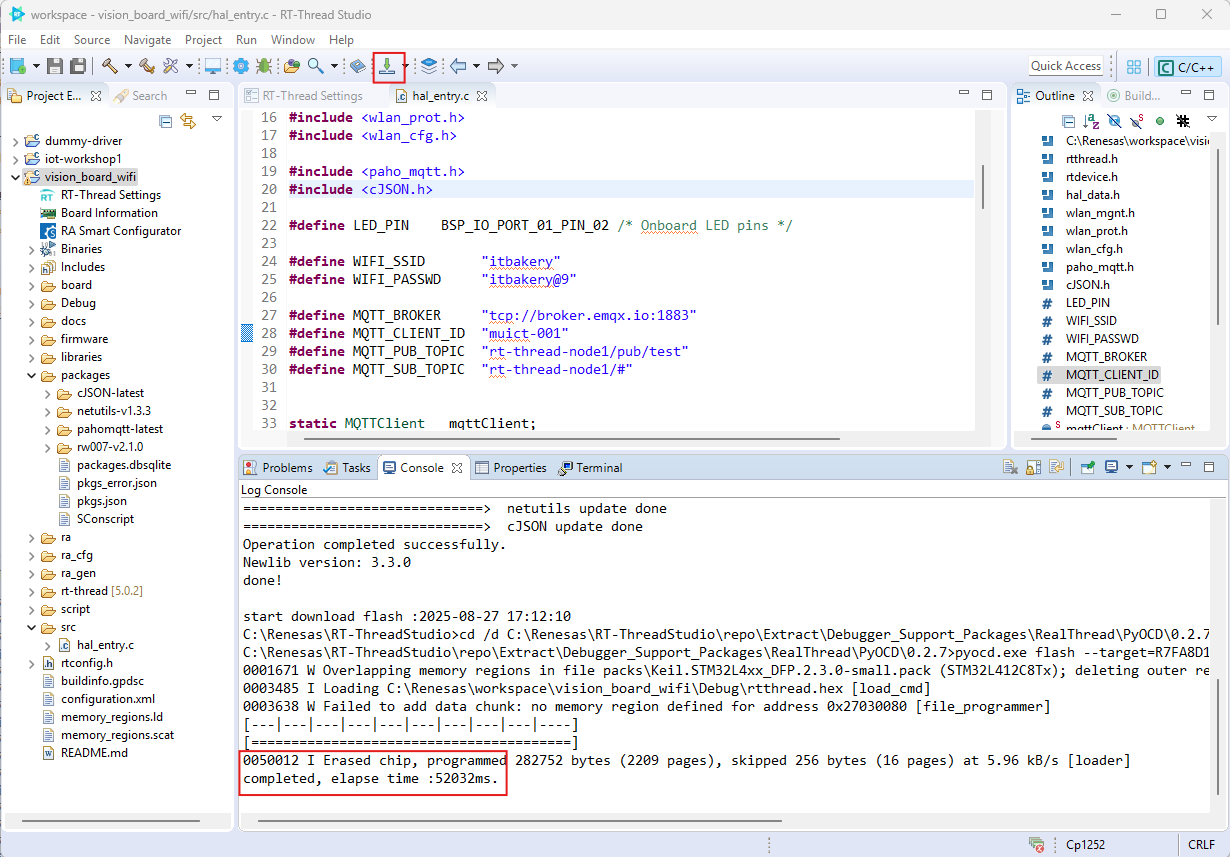Screen dimensions: 1230x857
Task: Click inside the Quick Access search field
Action: (x=1065, y=66)
